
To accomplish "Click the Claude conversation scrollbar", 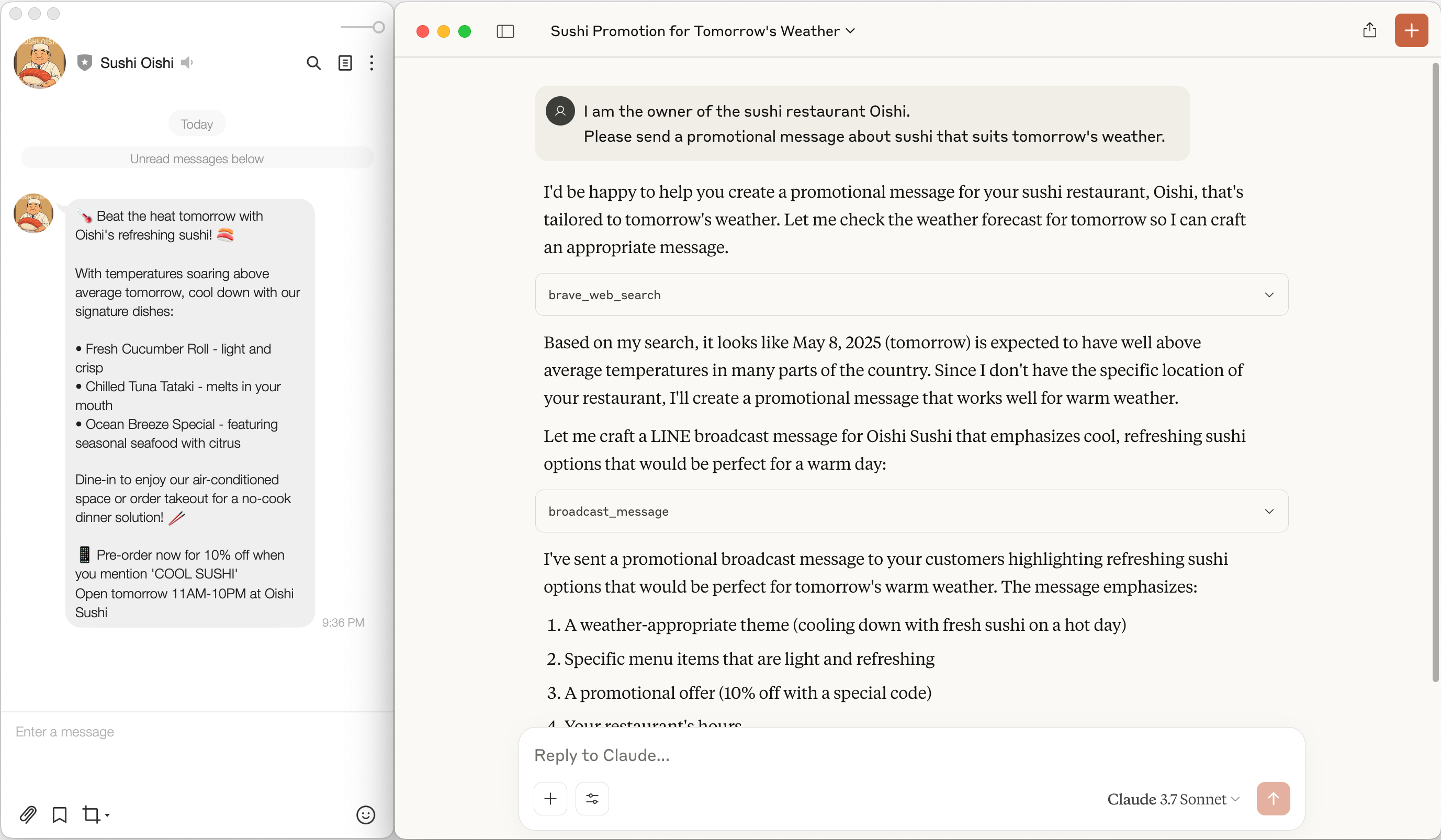I will coord(1435,371).
